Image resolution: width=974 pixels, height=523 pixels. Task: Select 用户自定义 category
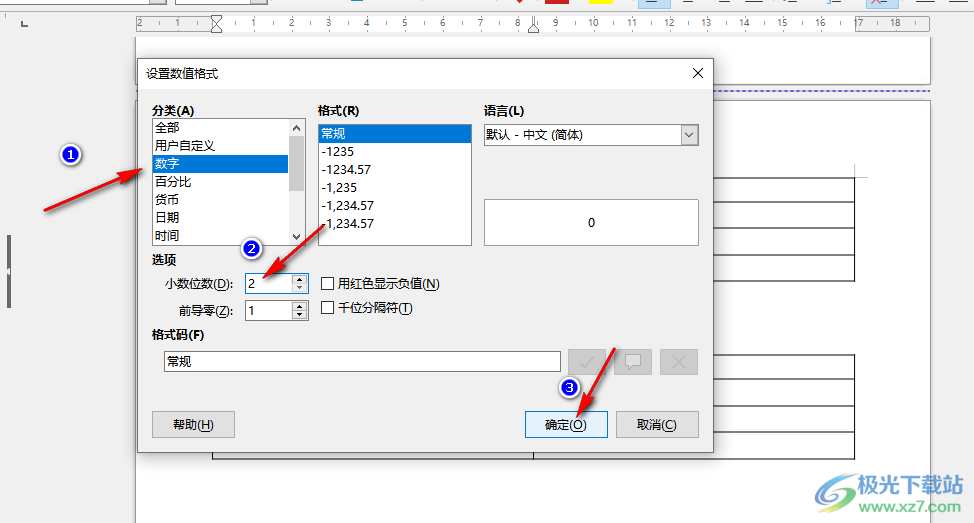tap(221, 145)
